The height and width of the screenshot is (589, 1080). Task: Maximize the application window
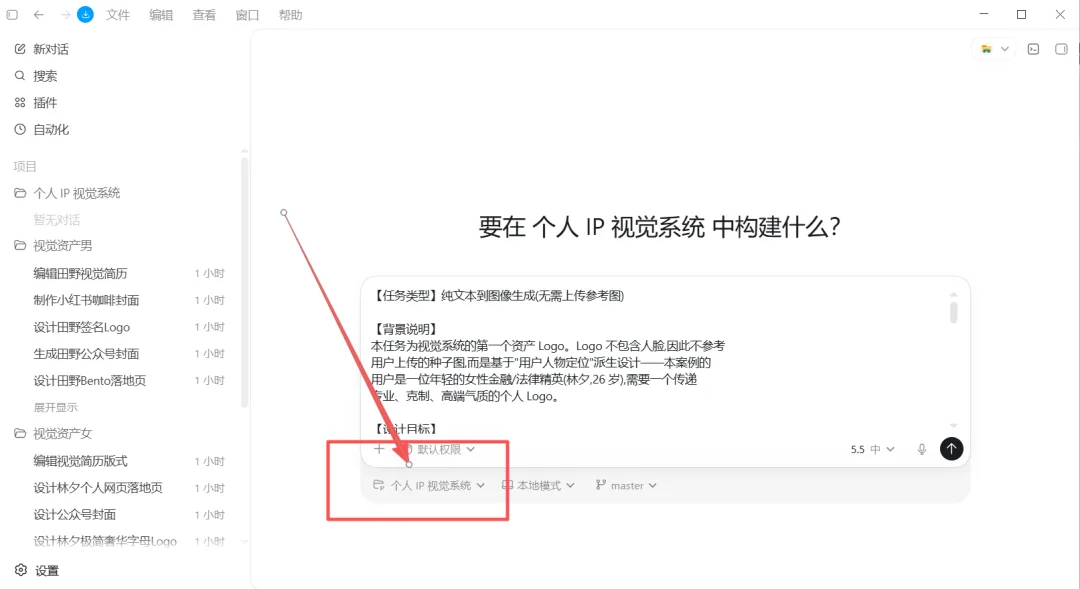pos(1021,14)
